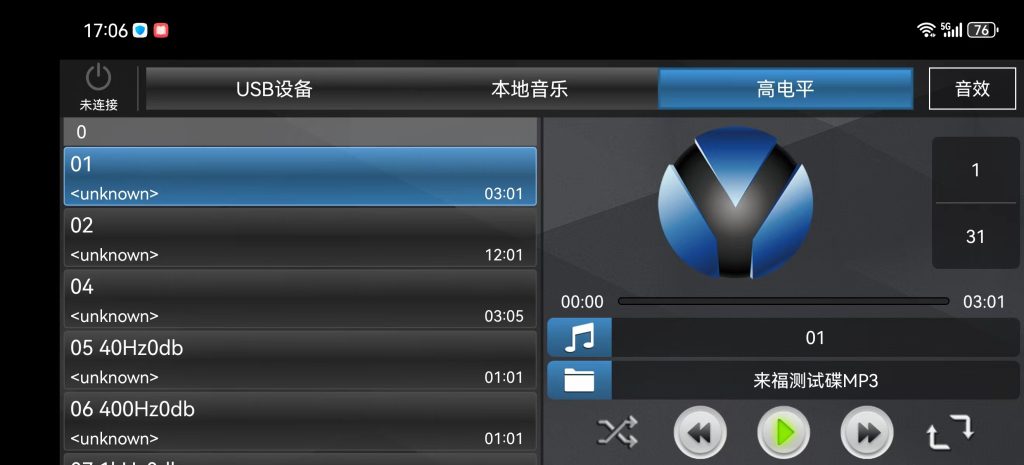Toggle shuffle playback mode
The width and height of the screenshot is (1024, 465).
[x=617, y=431]
